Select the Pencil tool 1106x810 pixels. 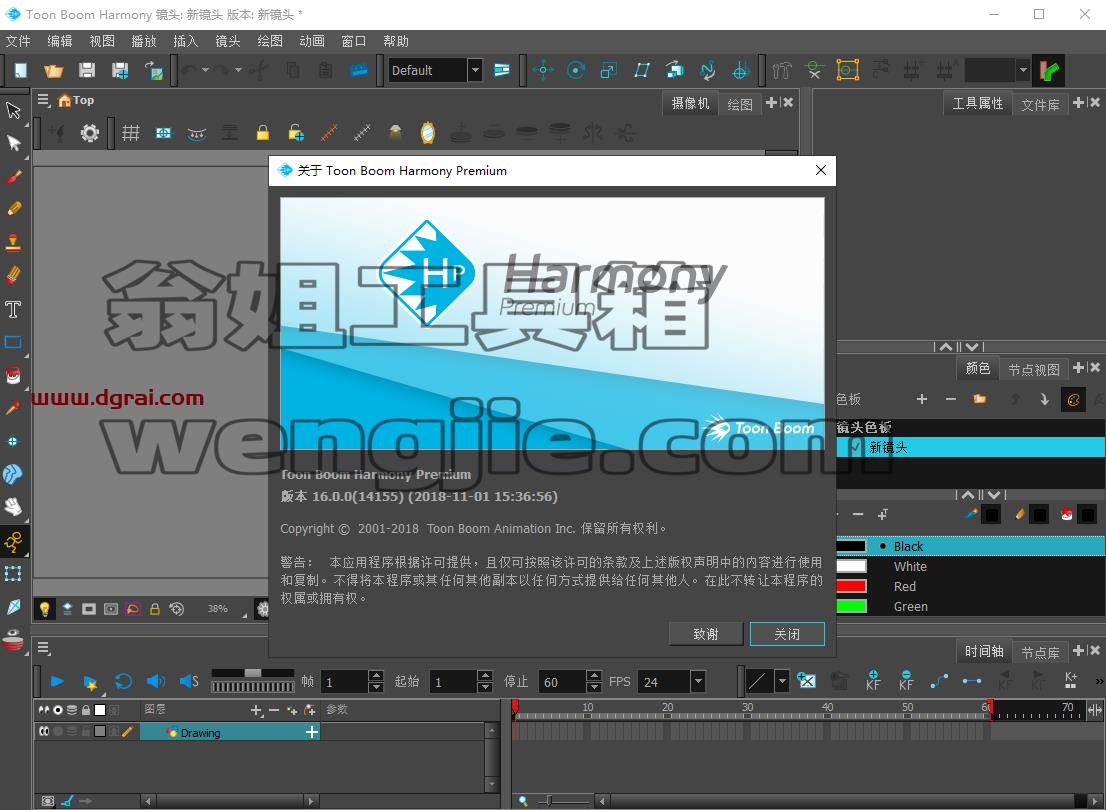(13, 209)
